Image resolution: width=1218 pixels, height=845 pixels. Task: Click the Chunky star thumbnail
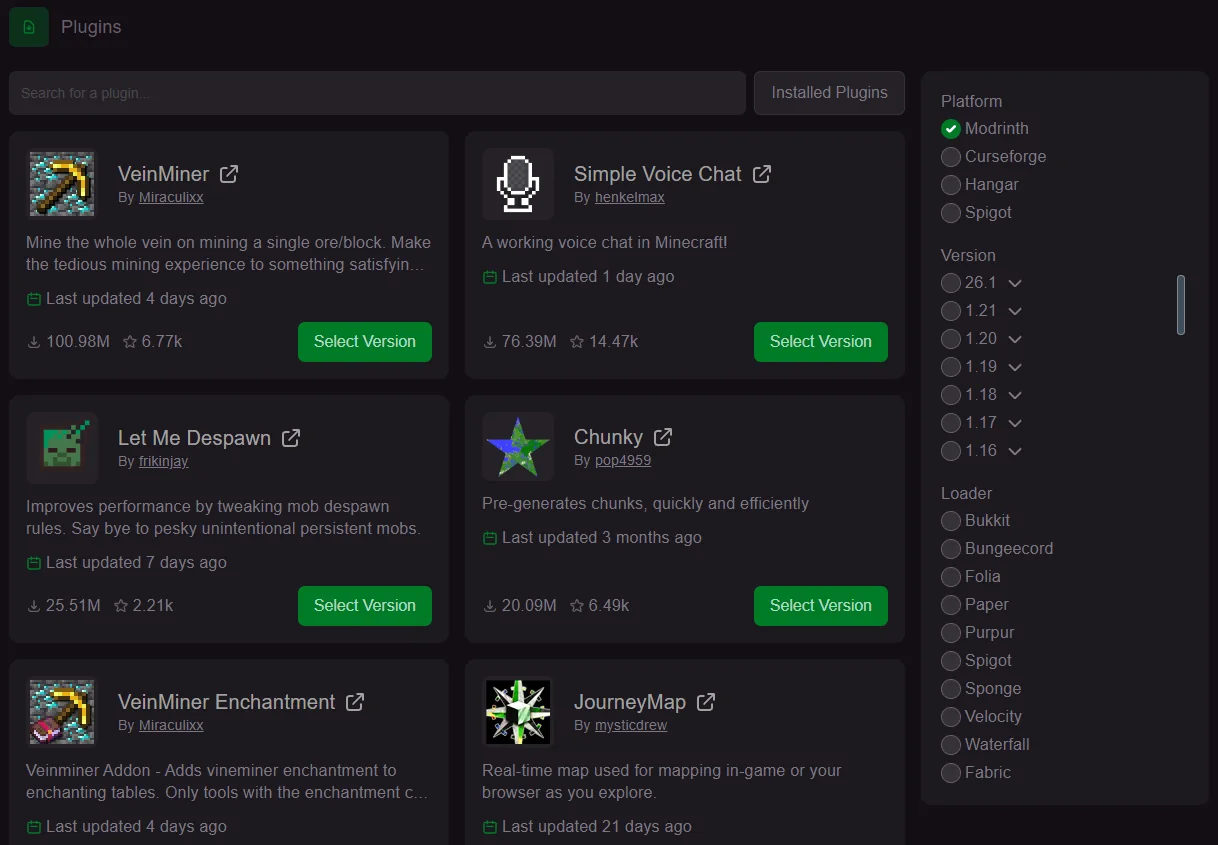[518, 448]
